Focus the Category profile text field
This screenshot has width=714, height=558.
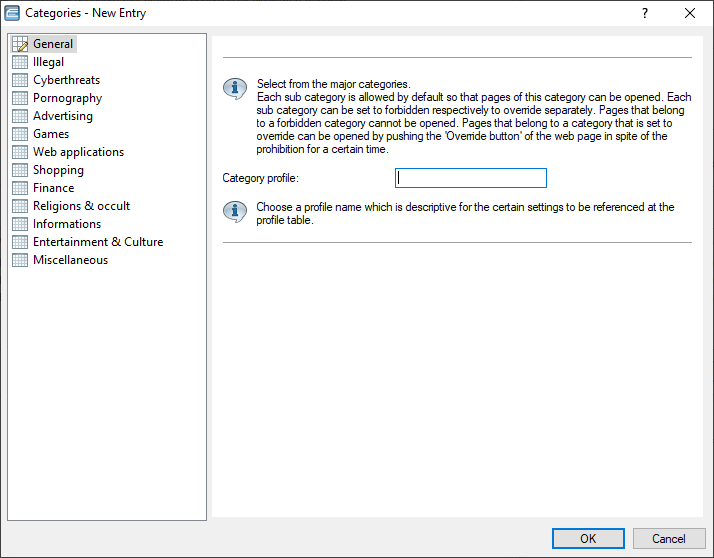click(x=471, y=178)
